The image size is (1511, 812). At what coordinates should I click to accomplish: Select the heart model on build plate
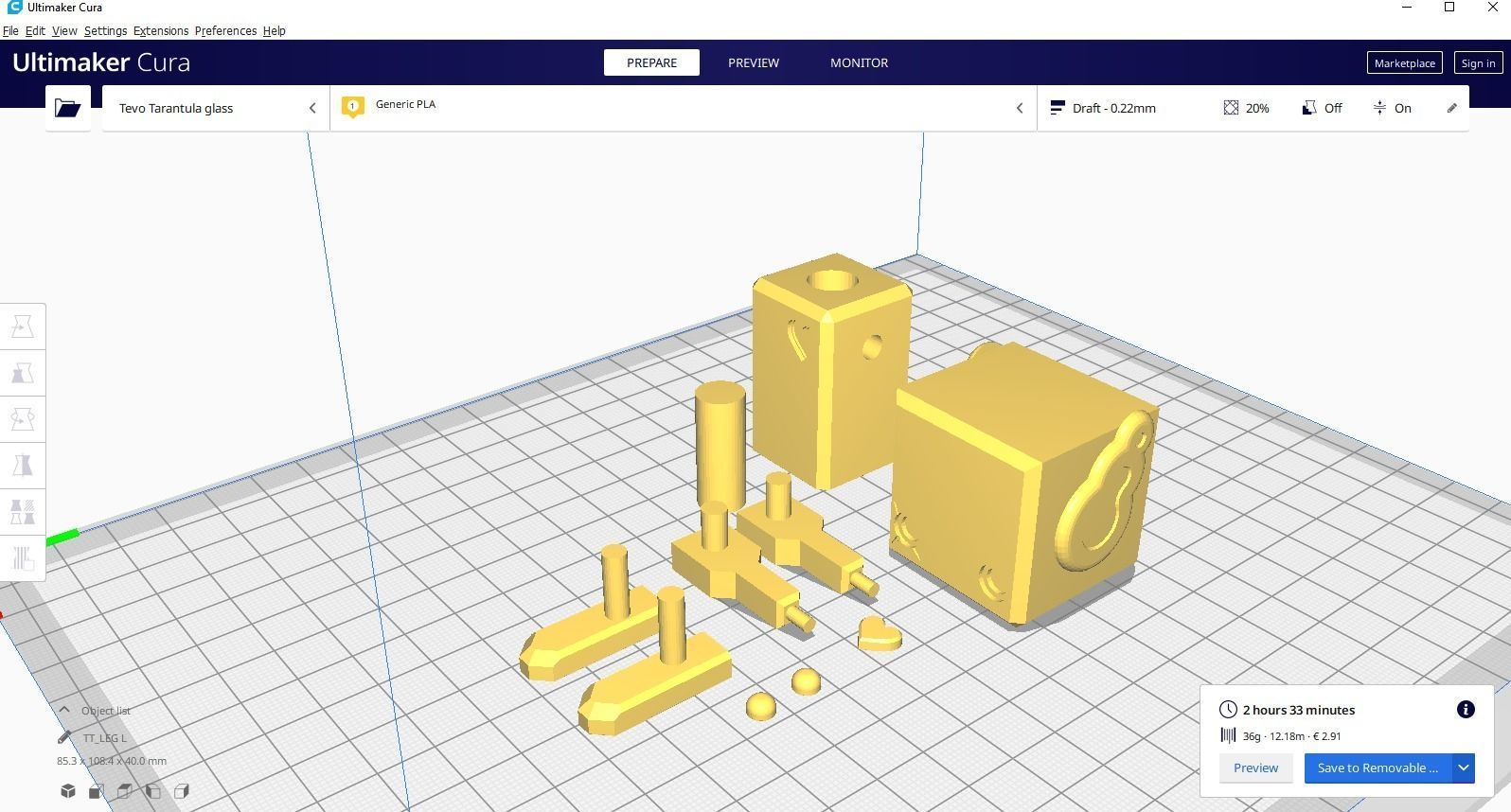click(x=880, y=632)
